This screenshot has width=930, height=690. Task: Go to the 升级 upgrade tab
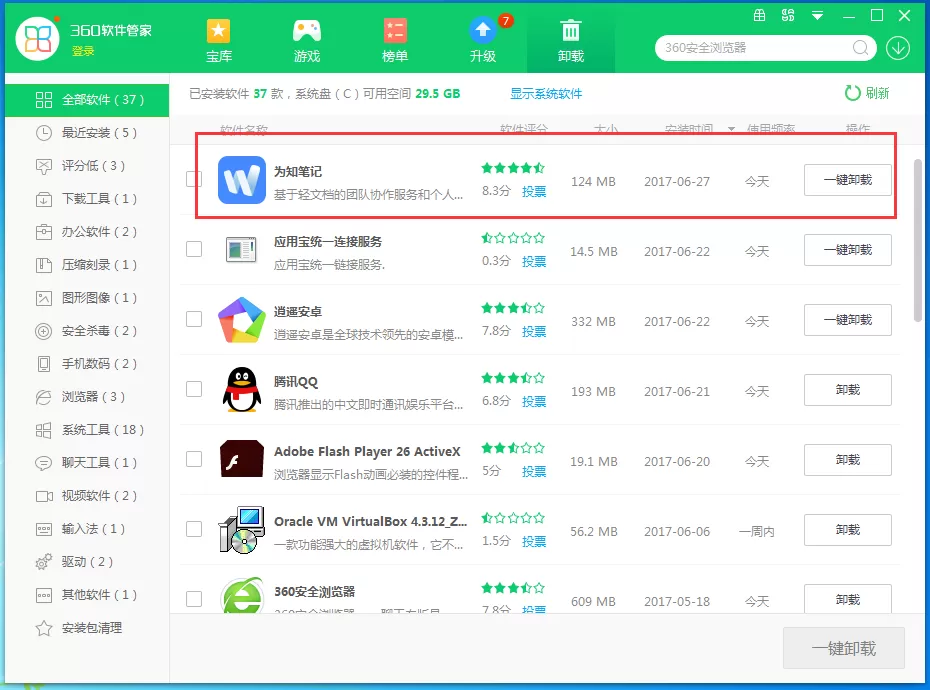pos(483,40)
